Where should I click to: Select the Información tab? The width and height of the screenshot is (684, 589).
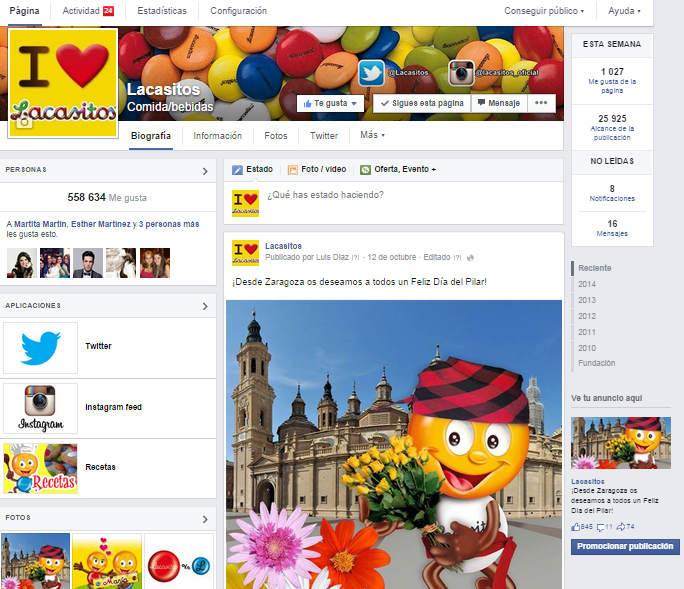(218, 136)
